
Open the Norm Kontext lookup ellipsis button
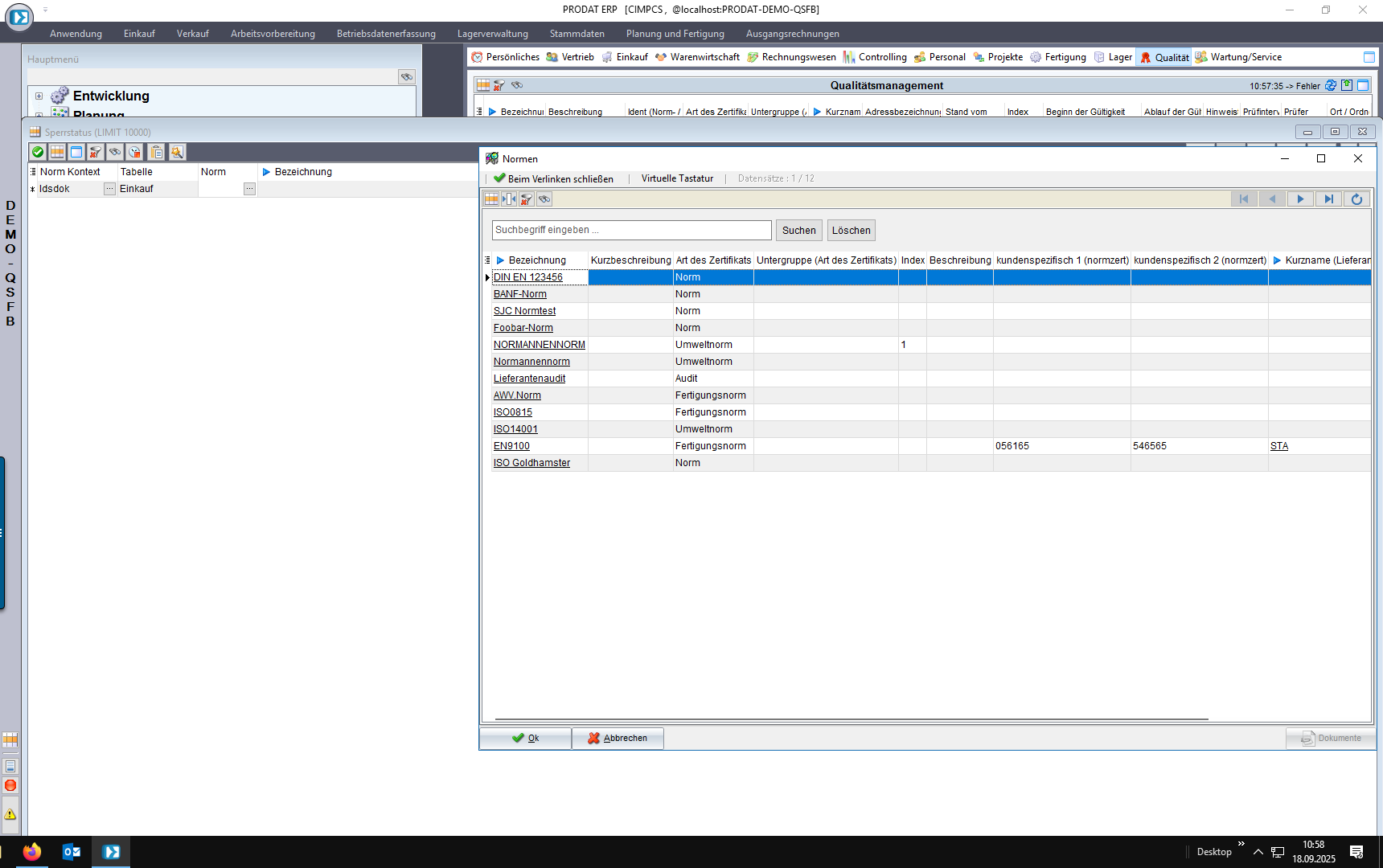109,189
